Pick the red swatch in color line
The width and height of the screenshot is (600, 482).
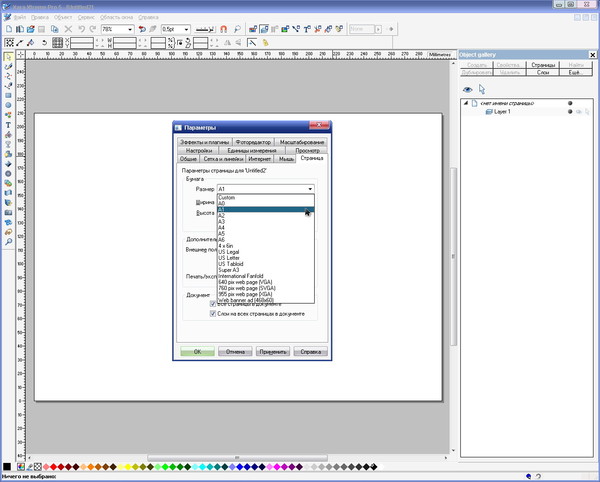click(x=54, y=467)
